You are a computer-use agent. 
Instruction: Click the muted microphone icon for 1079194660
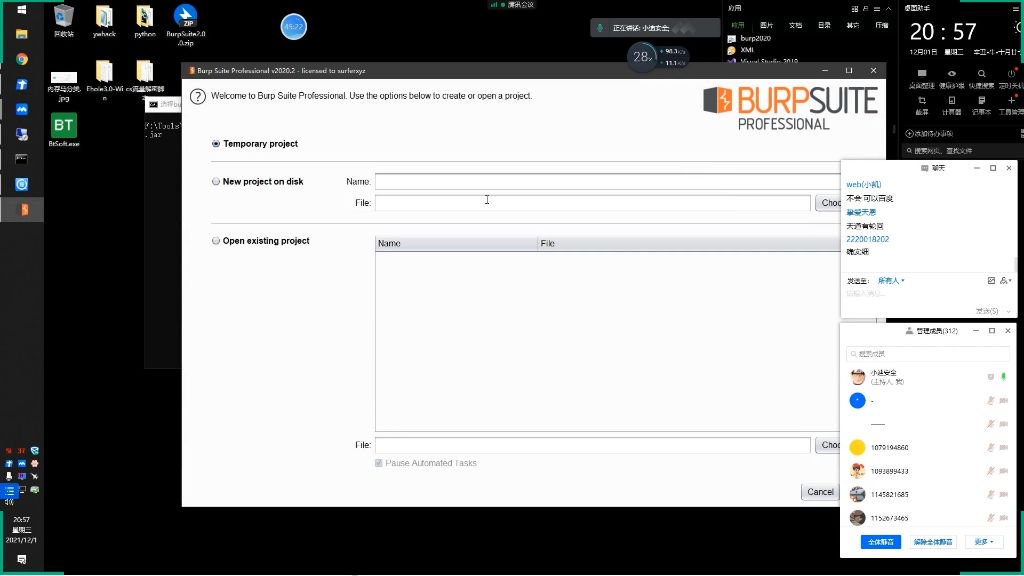click(x=991, y=447)
